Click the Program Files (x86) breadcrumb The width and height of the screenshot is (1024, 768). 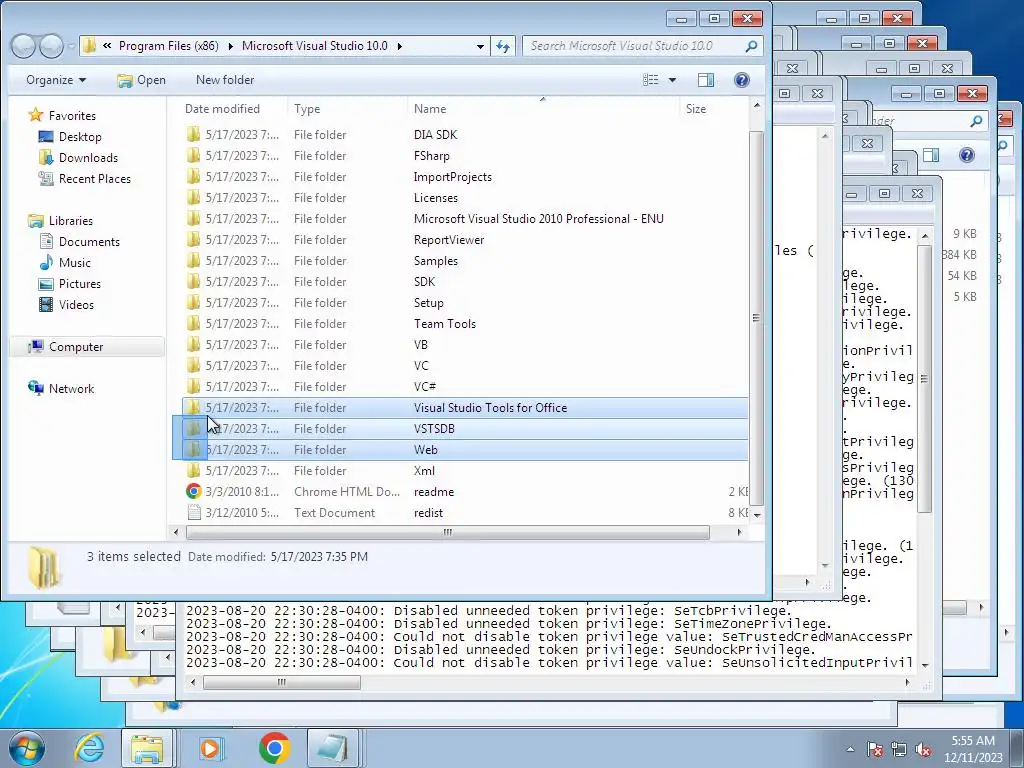pyautogui.click(x=168, y=46)
